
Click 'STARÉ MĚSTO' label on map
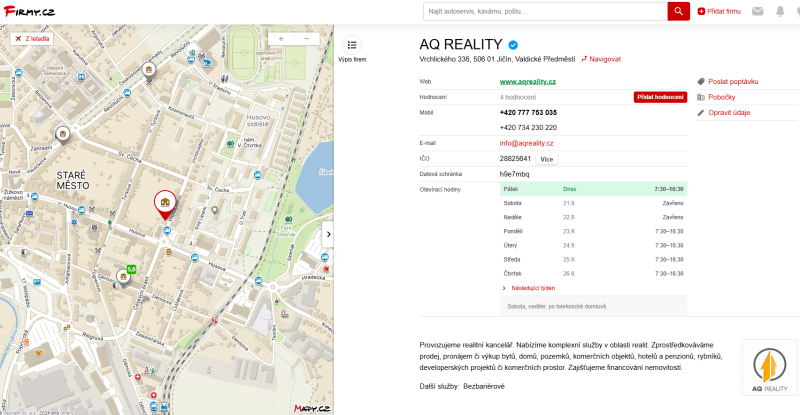tap(72, 181)
